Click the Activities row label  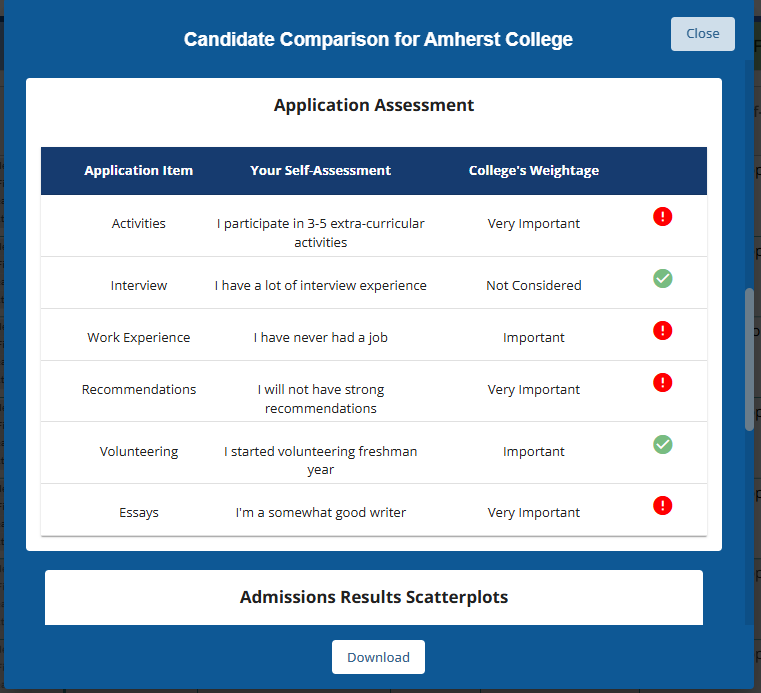click(x=139, y=223)
